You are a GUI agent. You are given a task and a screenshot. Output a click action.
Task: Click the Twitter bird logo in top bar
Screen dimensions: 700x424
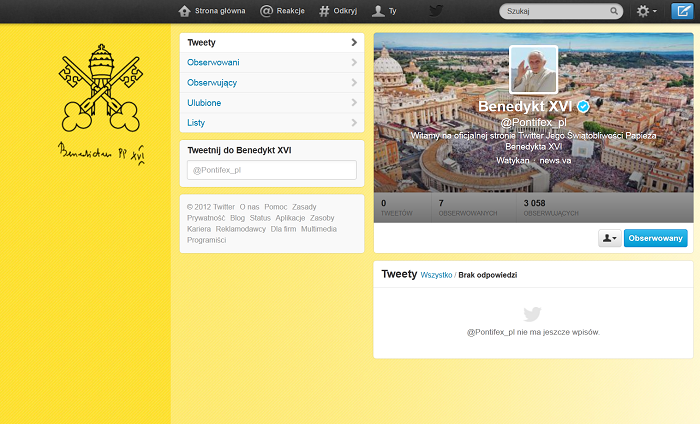[436, 11]
